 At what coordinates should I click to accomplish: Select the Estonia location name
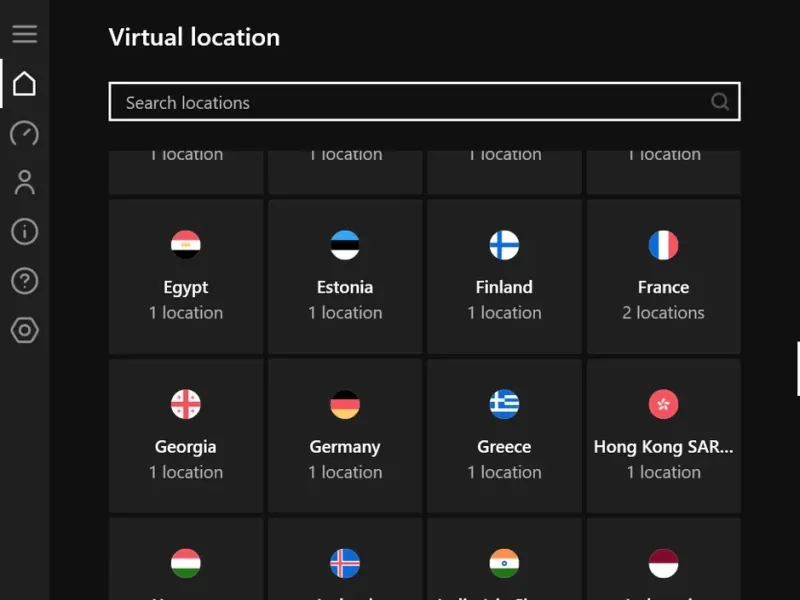(x=345, y=287)
